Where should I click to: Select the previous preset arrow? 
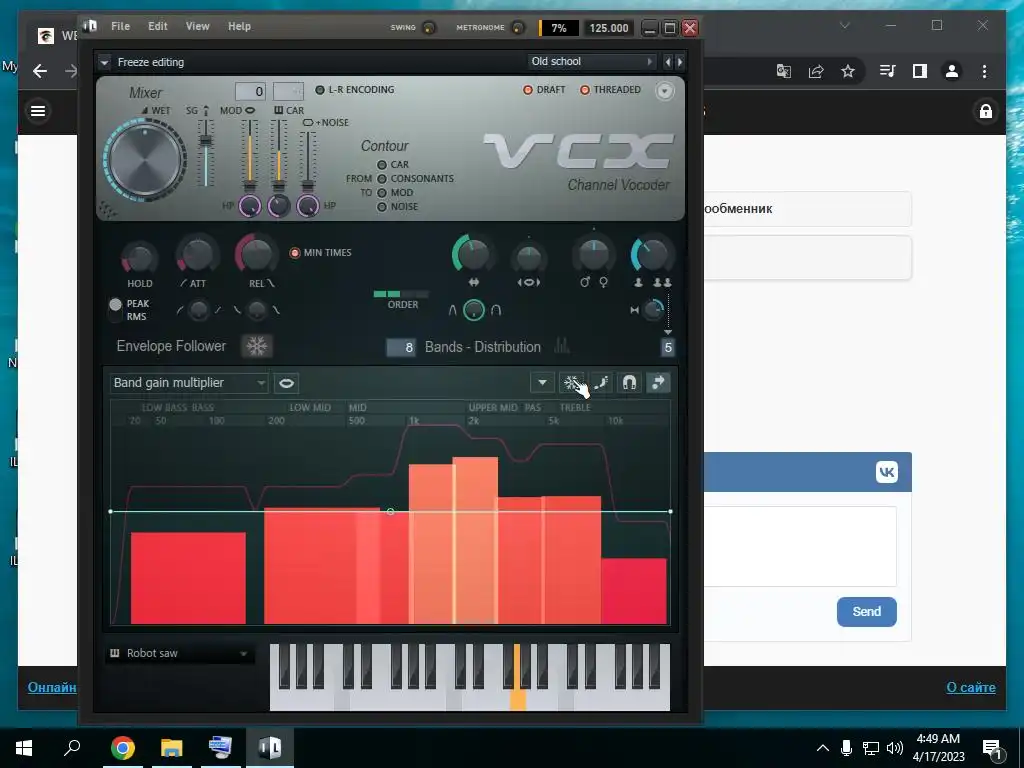(x=667, y=61)
